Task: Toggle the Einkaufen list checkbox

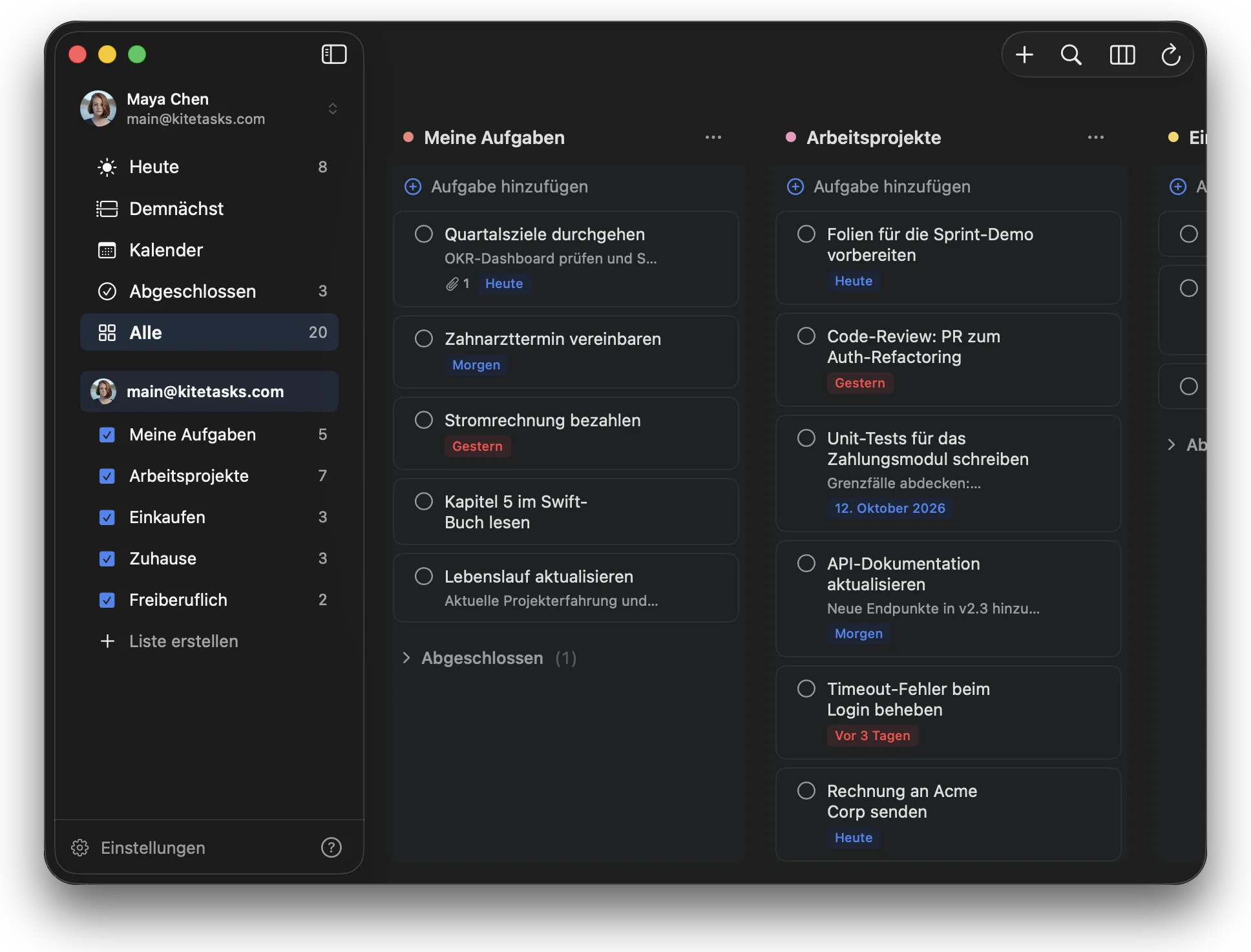Action: point(107,517)
